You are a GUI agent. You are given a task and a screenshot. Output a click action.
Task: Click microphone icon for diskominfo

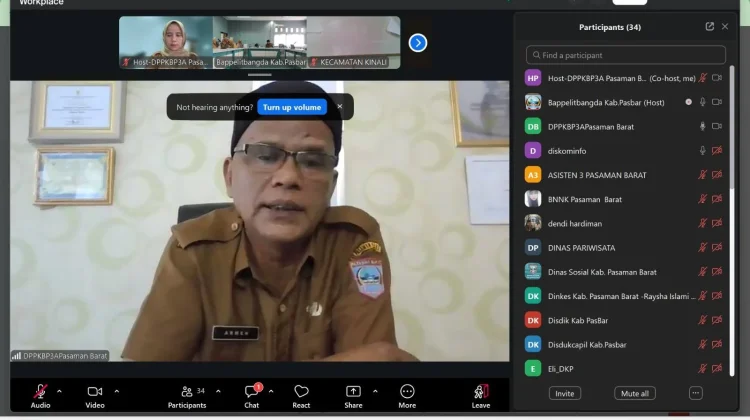pos(702,151)
